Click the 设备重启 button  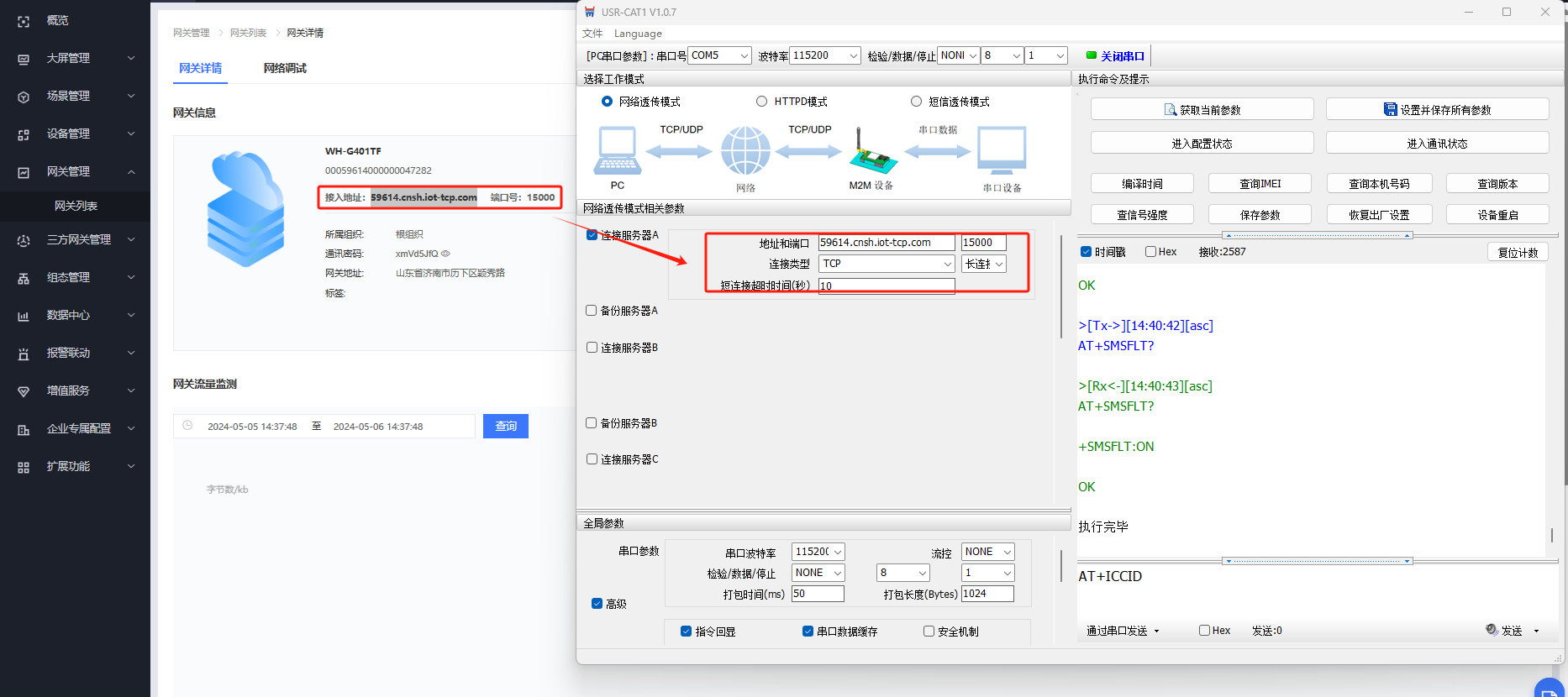(1497, 215)
